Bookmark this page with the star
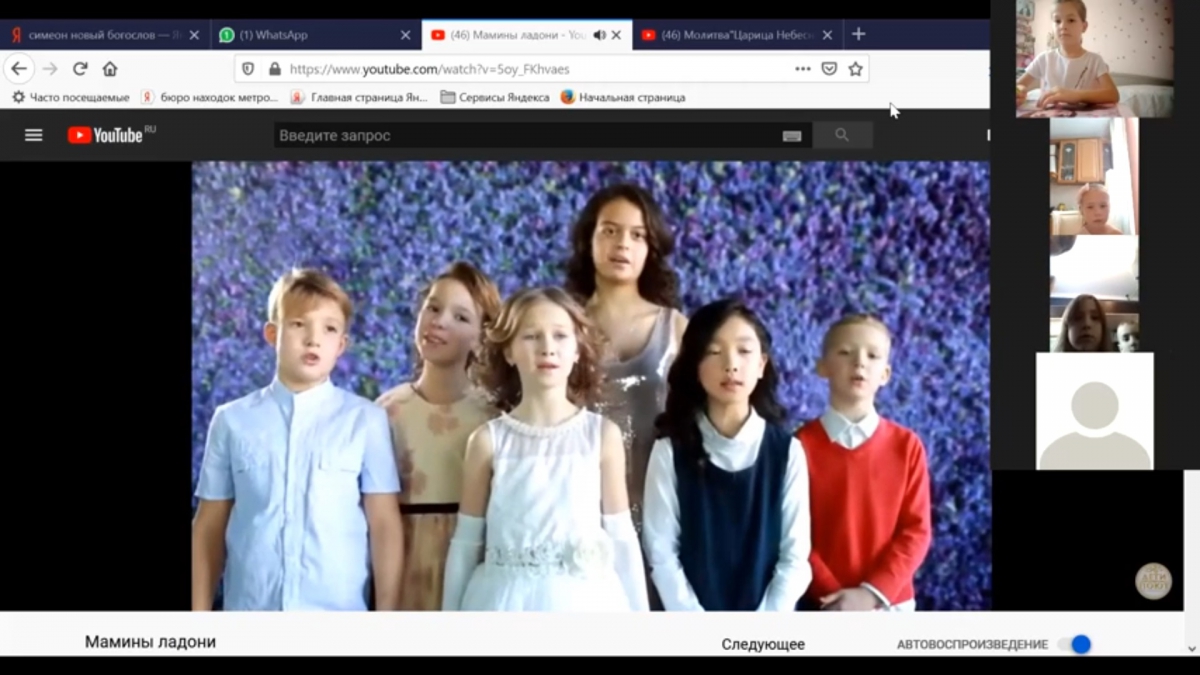Screen dimensions: 1200x675 (x=855, y=69)
